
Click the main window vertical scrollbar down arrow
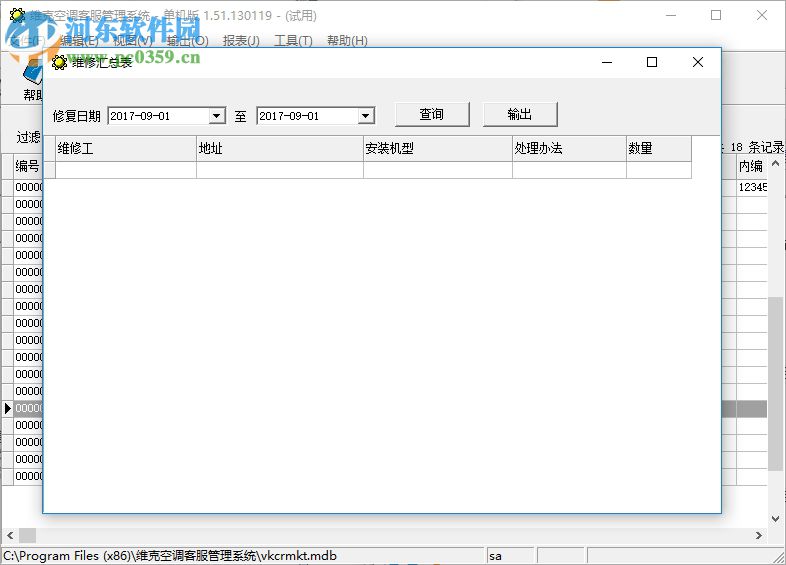pos(775,518)
